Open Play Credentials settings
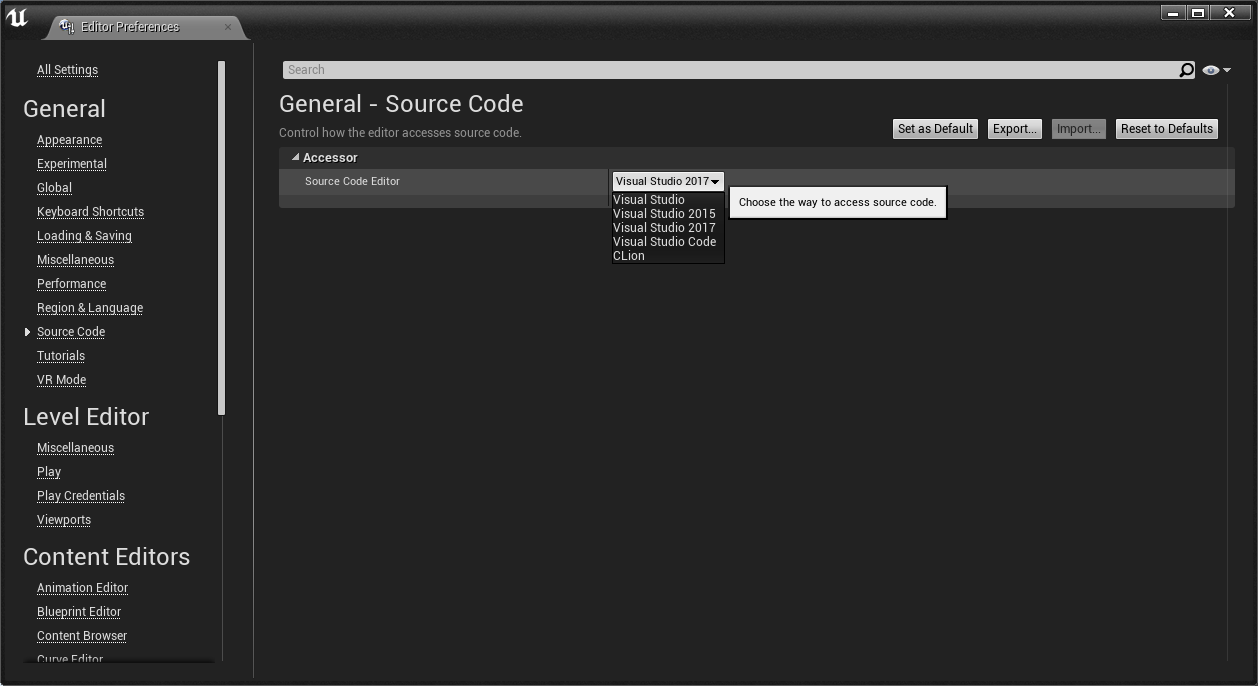The height and width of the screenshot is (686, 1258). pyautogui.click(x=81, y=496)
